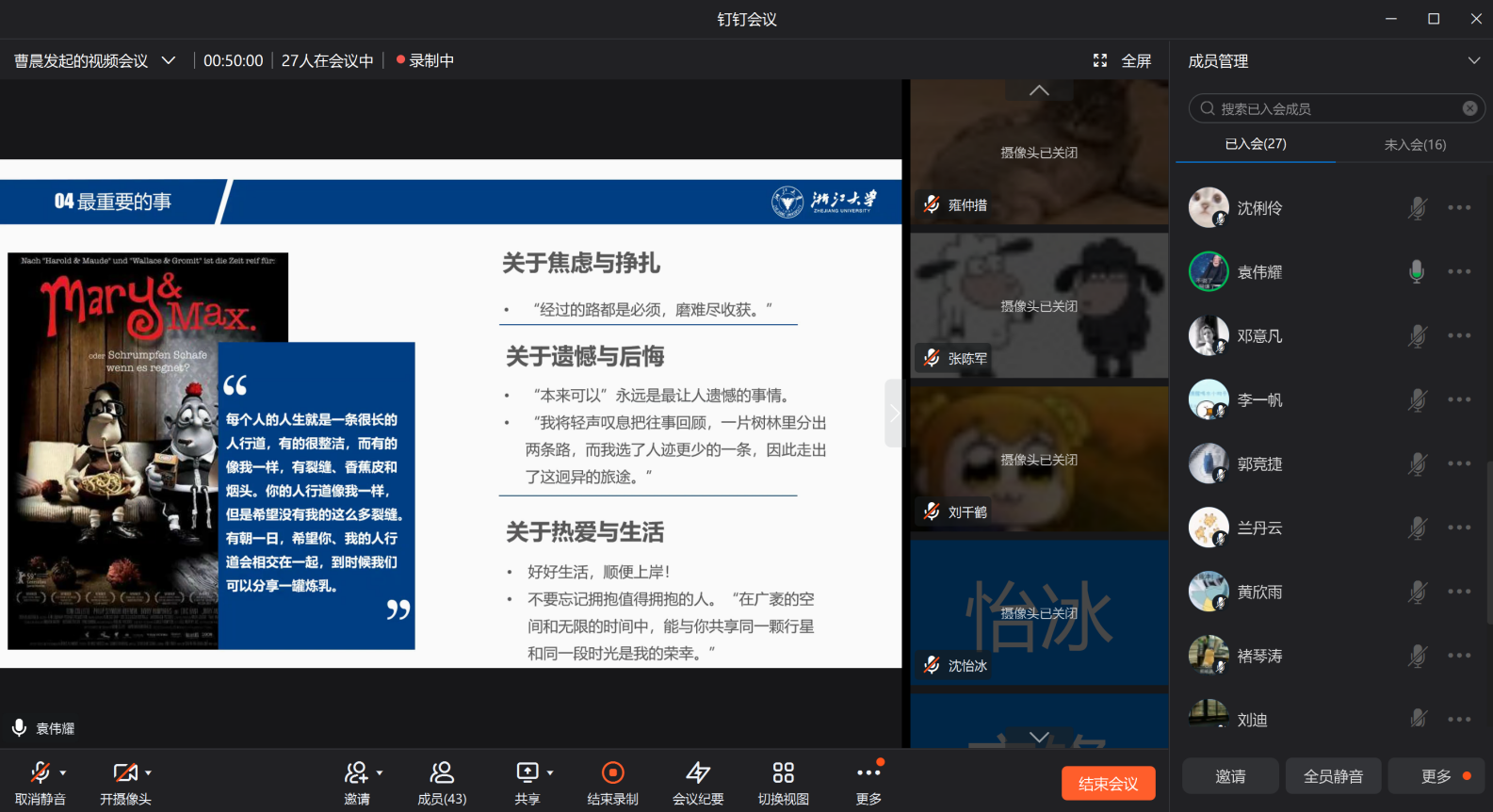Unmute with the 取消静音 microphone icon
The width and height of the screenshot is (1493, 812).
click(40, 772)
